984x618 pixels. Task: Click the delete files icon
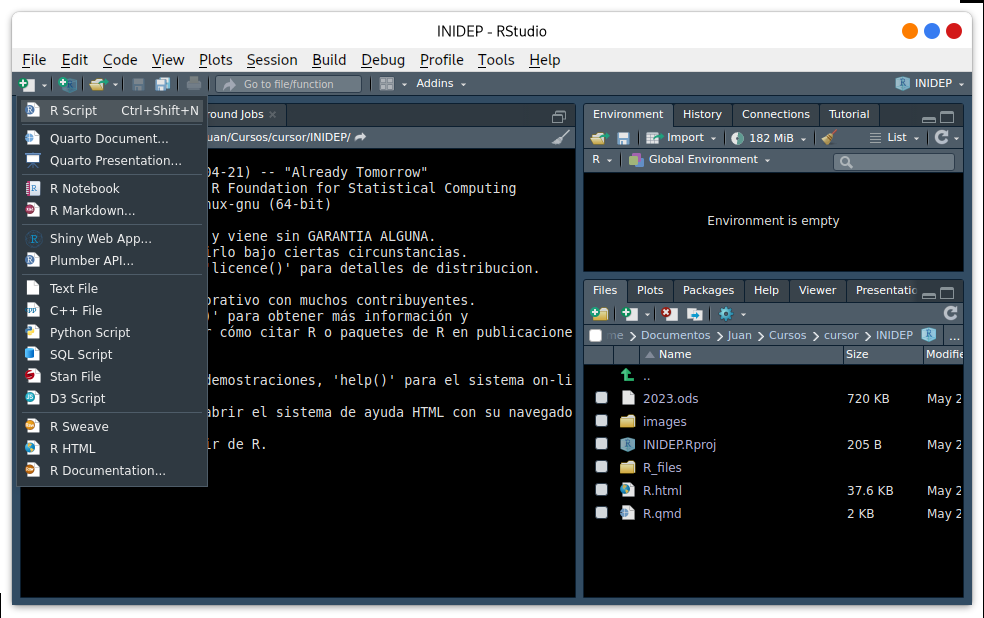669,314
